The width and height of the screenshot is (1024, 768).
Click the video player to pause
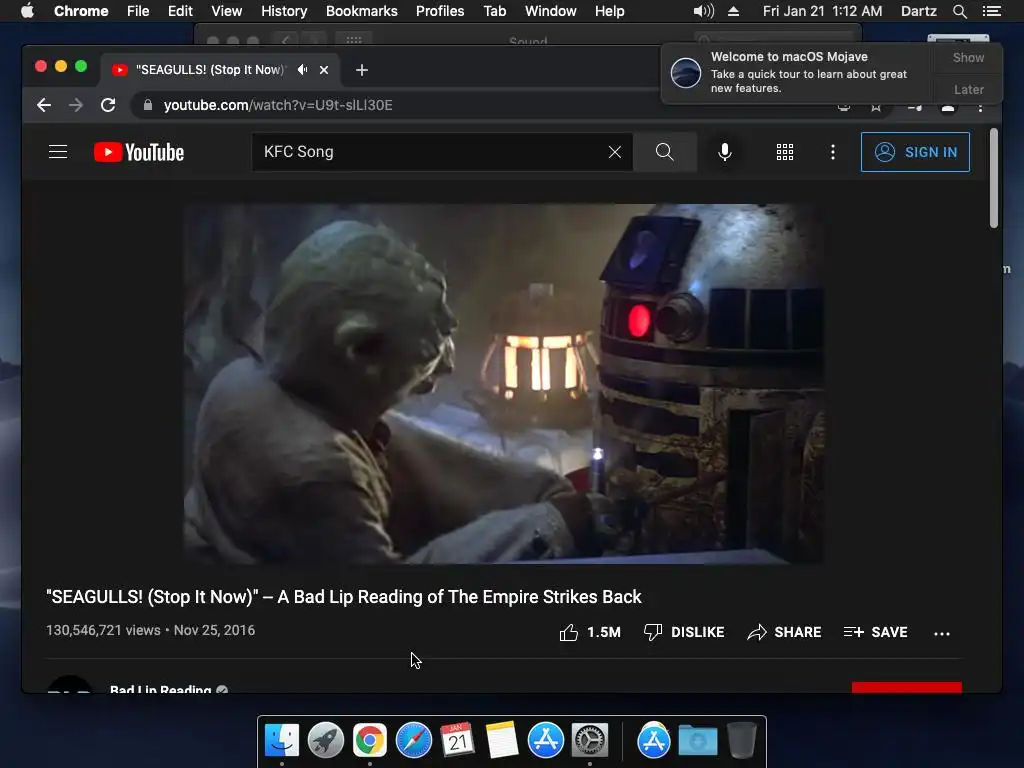(x=503, y=384)
